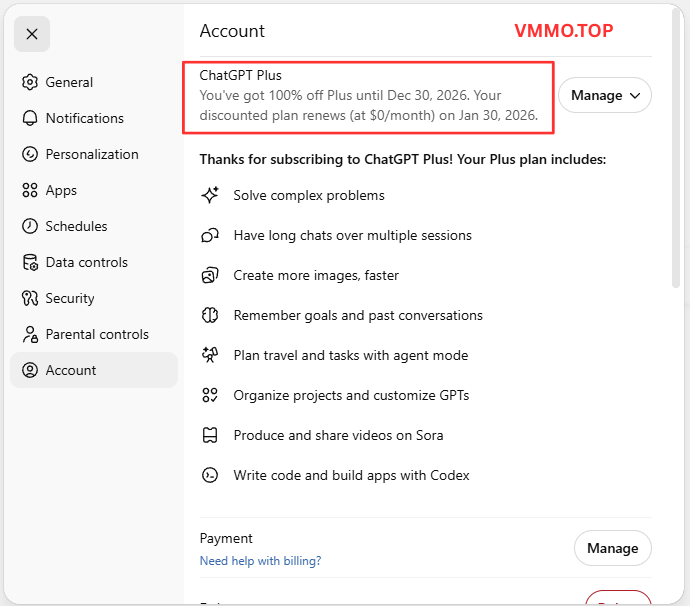Expand the Manage dropdown for ChatGPT Plus

[604, 96]
